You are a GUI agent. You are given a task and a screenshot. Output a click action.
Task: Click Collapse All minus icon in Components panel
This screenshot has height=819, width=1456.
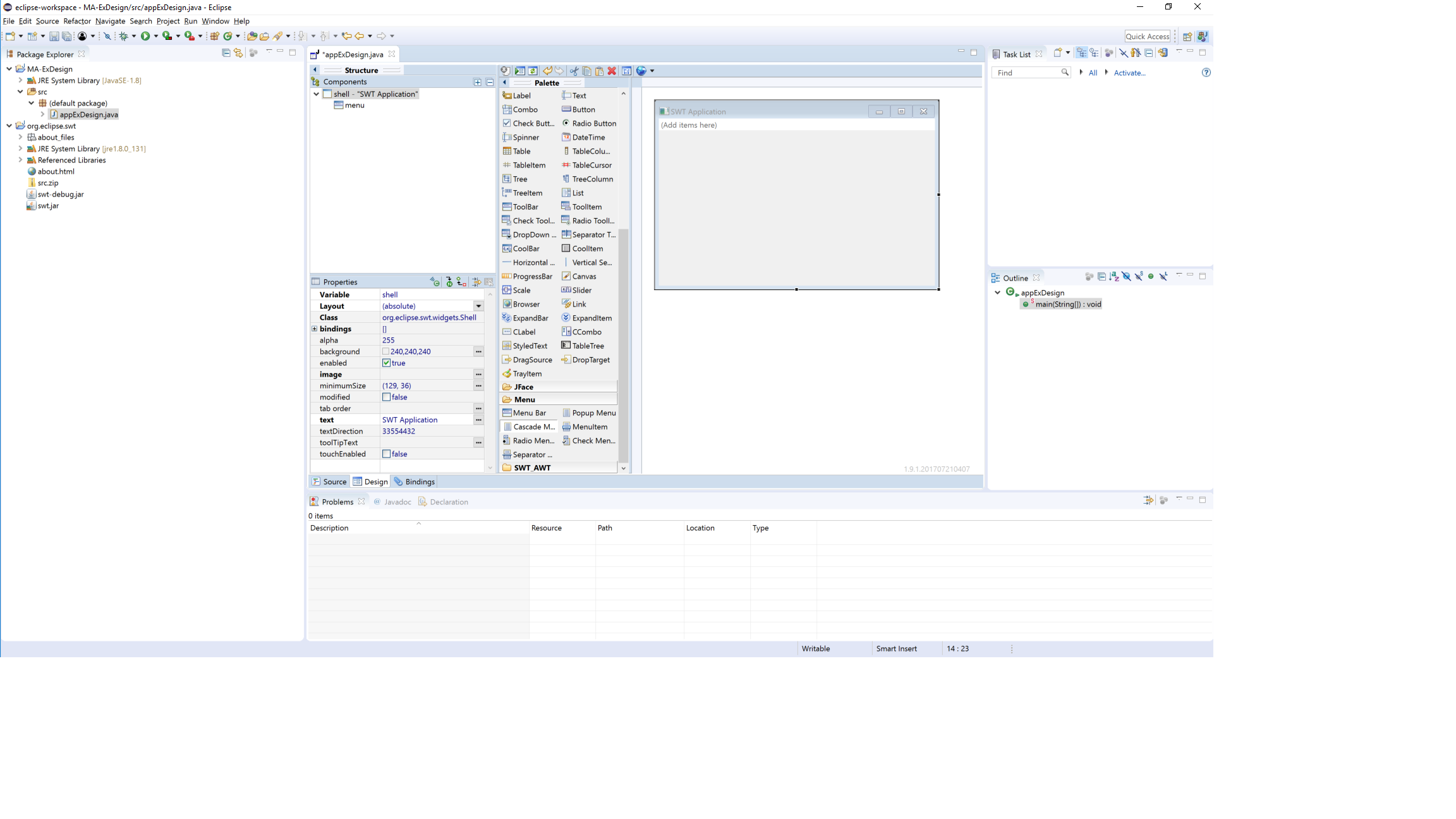click(490, 82)
